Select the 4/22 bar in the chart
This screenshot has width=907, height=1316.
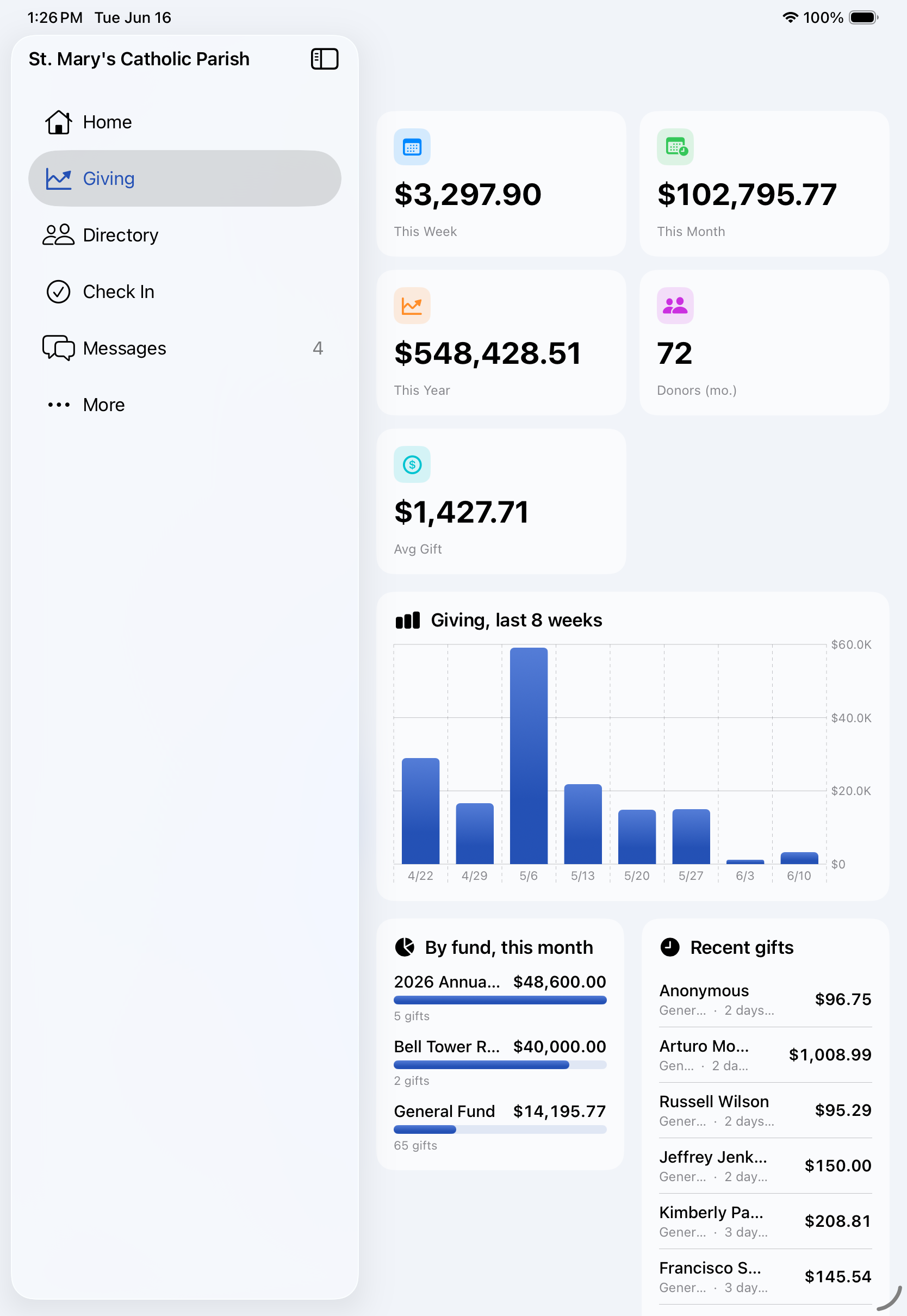pyautogui.click(x=420, y=811)
